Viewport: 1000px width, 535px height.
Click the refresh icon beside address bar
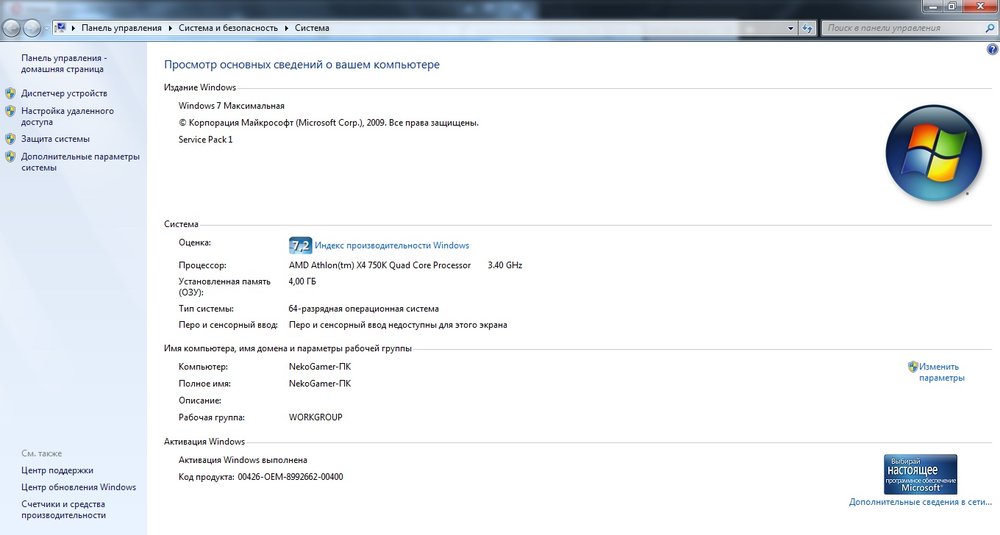[807, 28]
